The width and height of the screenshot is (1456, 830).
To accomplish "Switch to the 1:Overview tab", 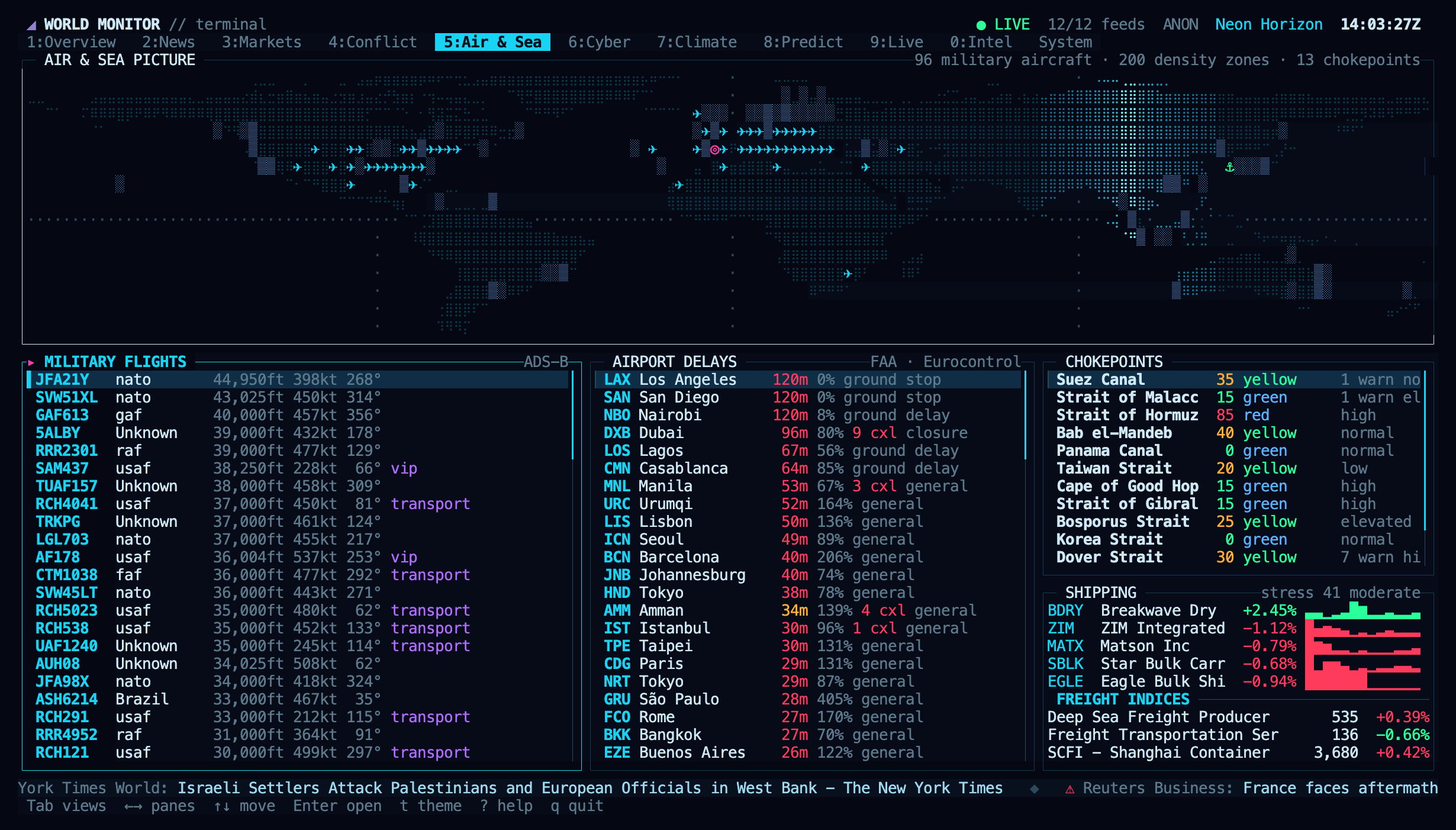I will (x=71, y=42).
